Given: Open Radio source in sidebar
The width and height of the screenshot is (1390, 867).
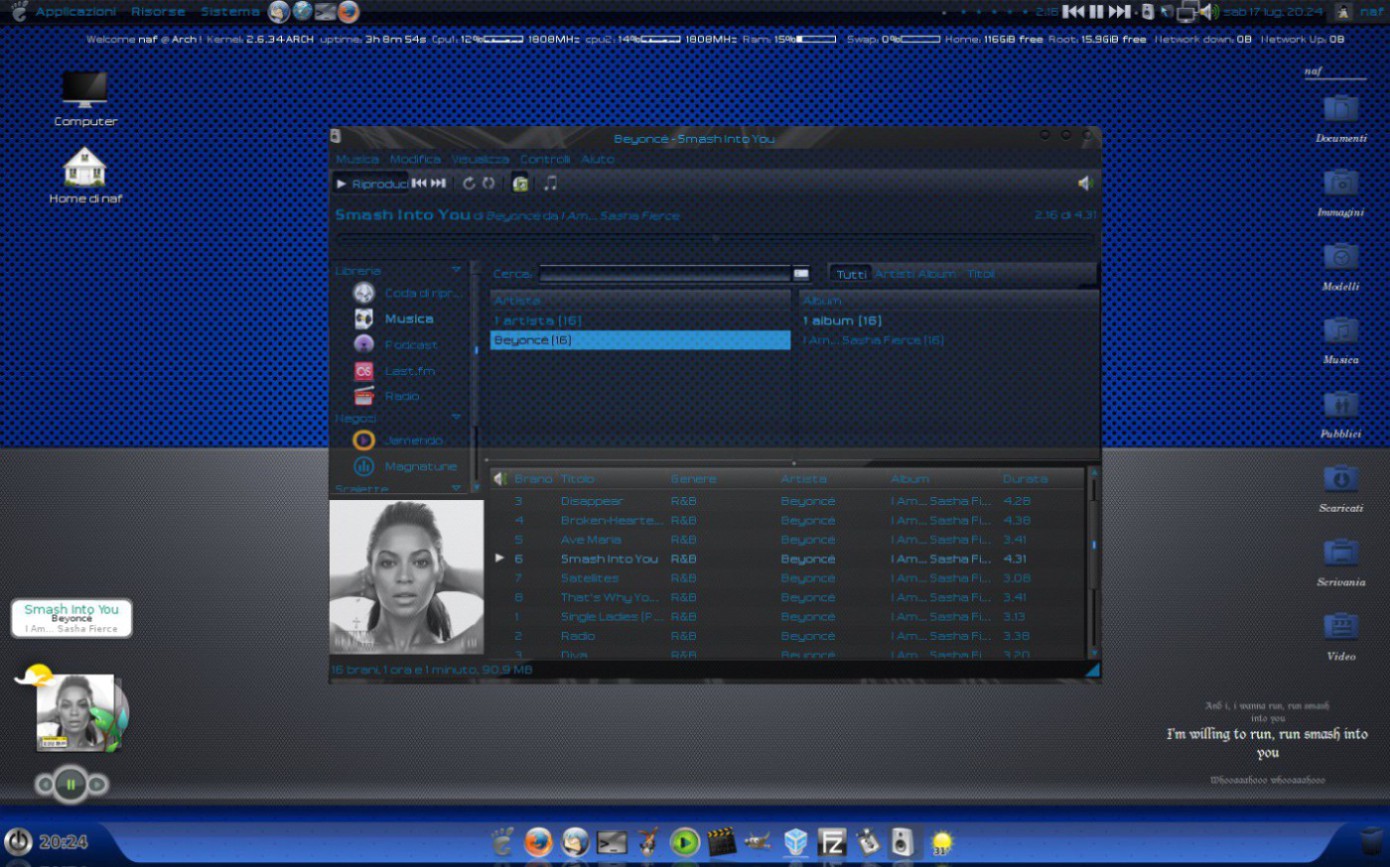Looking at the screenshot, I should 387,396.
